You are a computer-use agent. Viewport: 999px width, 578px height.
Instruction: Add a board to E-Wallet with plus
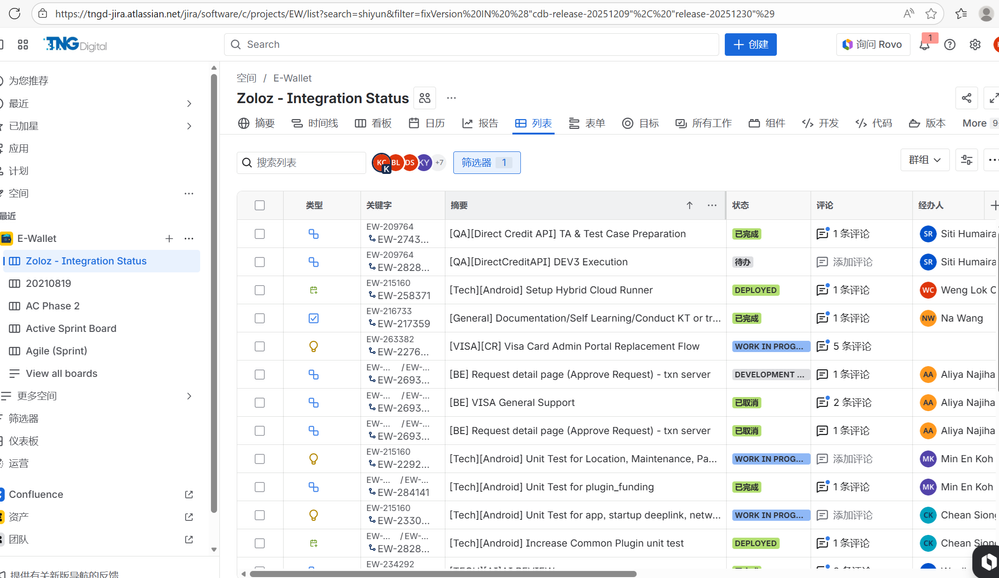pyautogui.click(x=169, y=238)
